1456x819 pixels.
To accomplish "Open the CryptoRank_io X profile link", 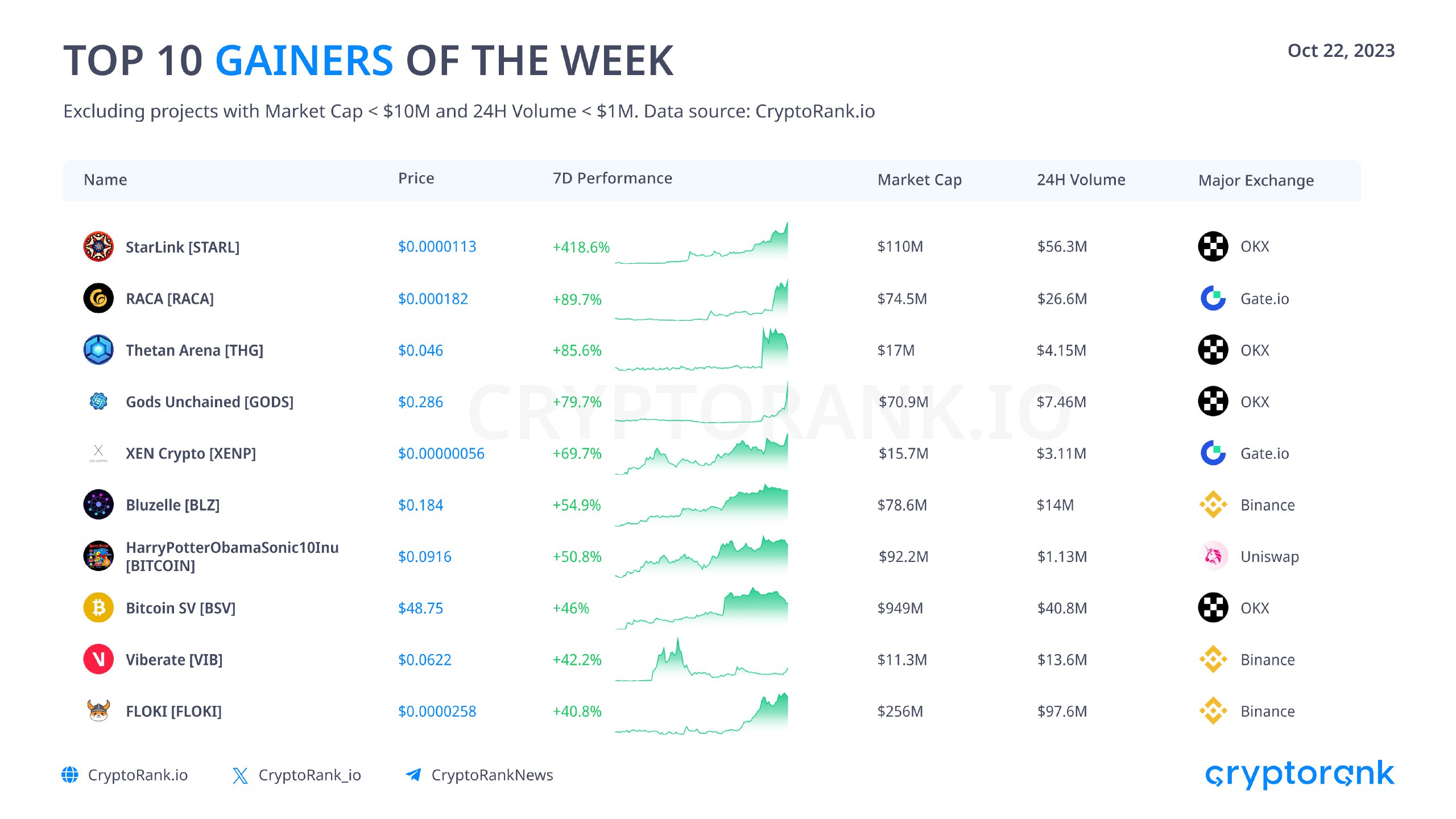I will (309, 775).
